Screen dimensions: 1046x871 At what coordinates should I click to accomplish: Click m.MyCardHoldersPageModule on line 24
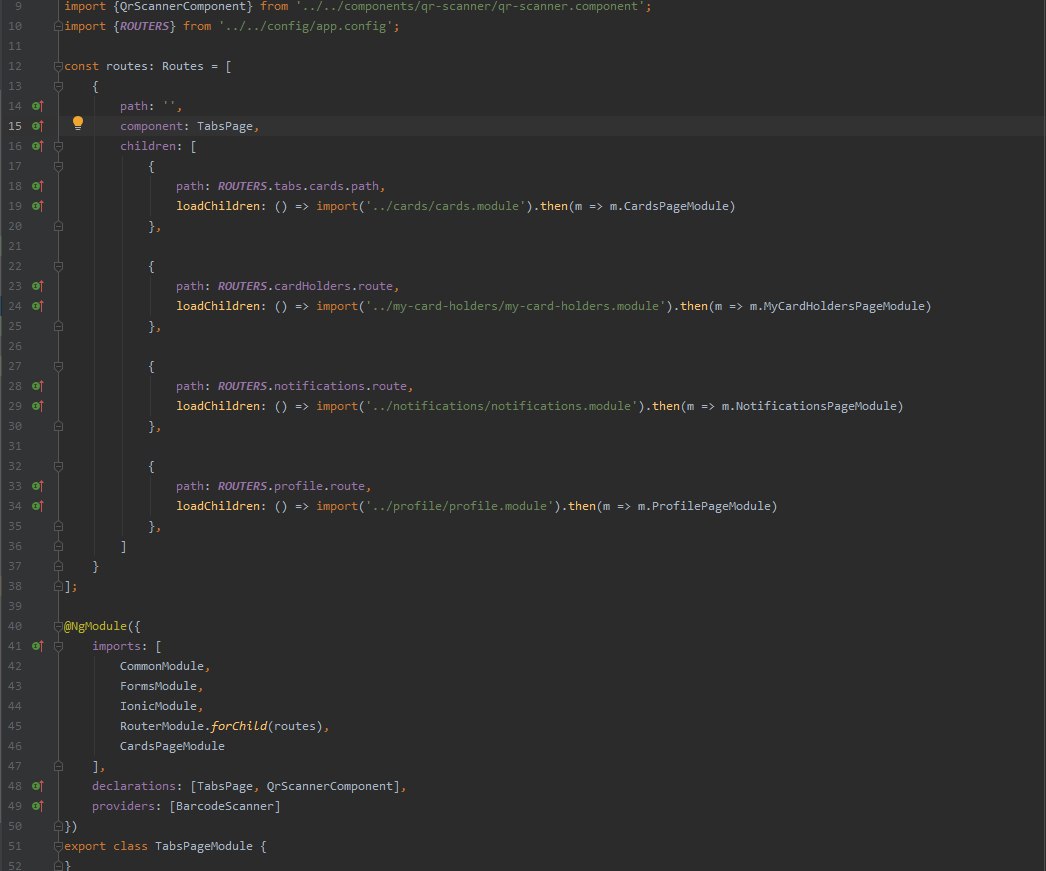coord(837,306)
